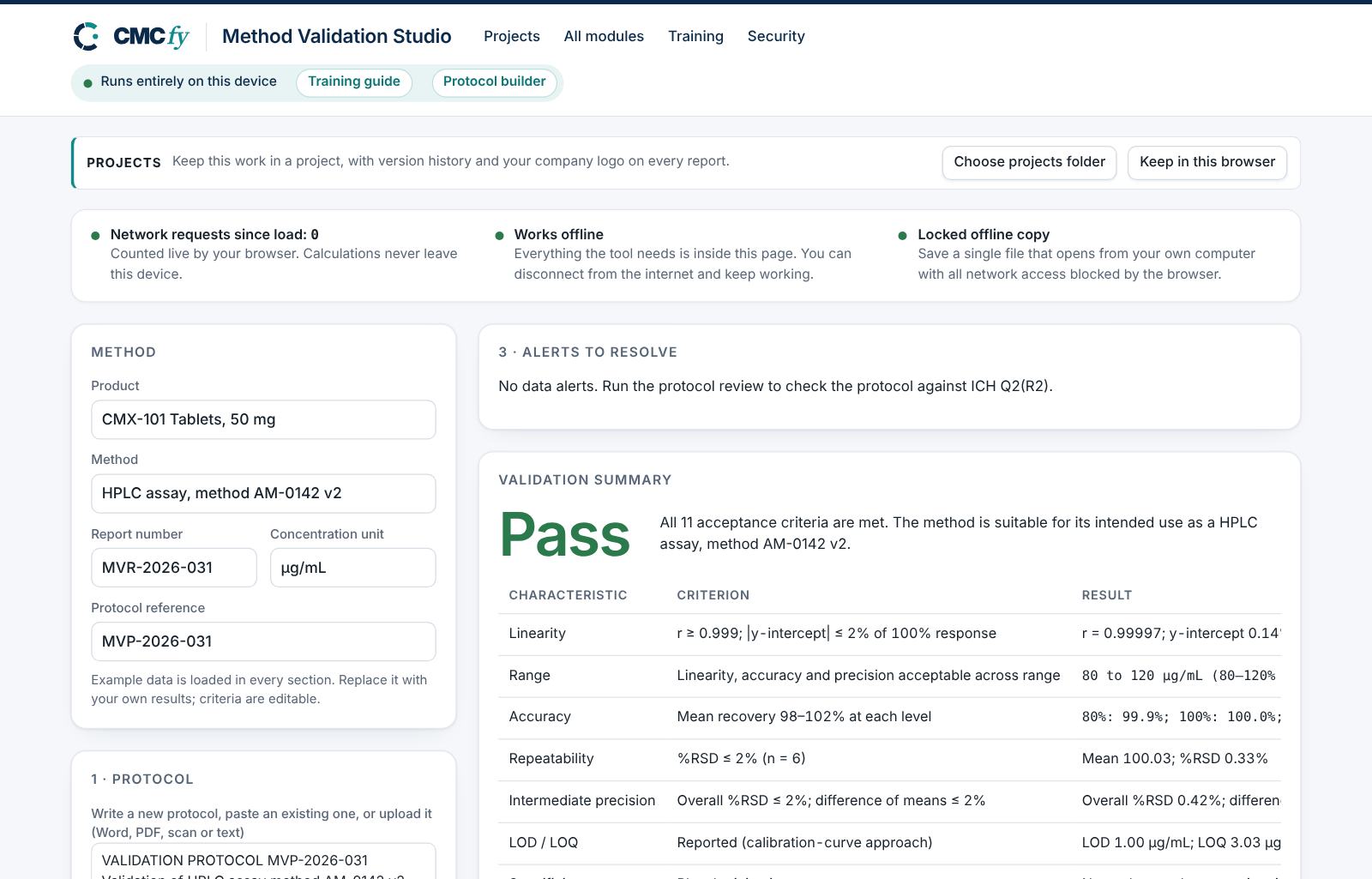The height and width of the screenshot is (879, 1372).
Task: Click the RESULT column header
Action: [x=1107, y=595]
